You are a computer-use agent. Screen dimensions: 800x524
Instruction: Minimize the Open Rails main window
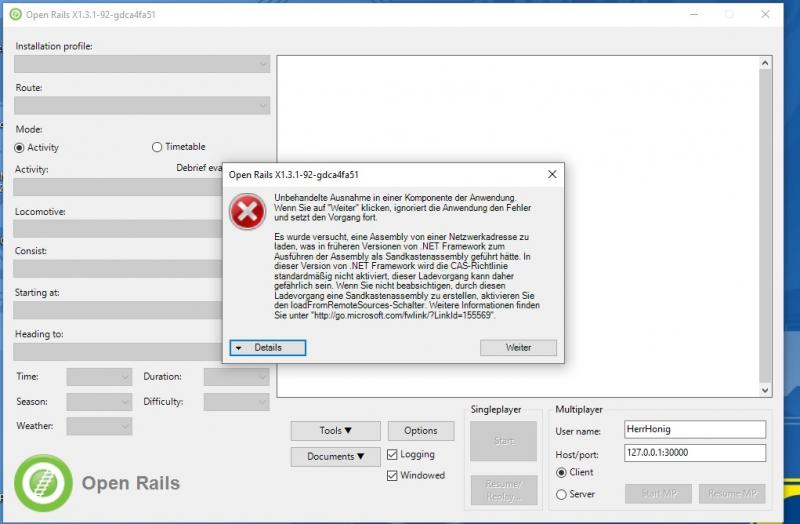694,14
